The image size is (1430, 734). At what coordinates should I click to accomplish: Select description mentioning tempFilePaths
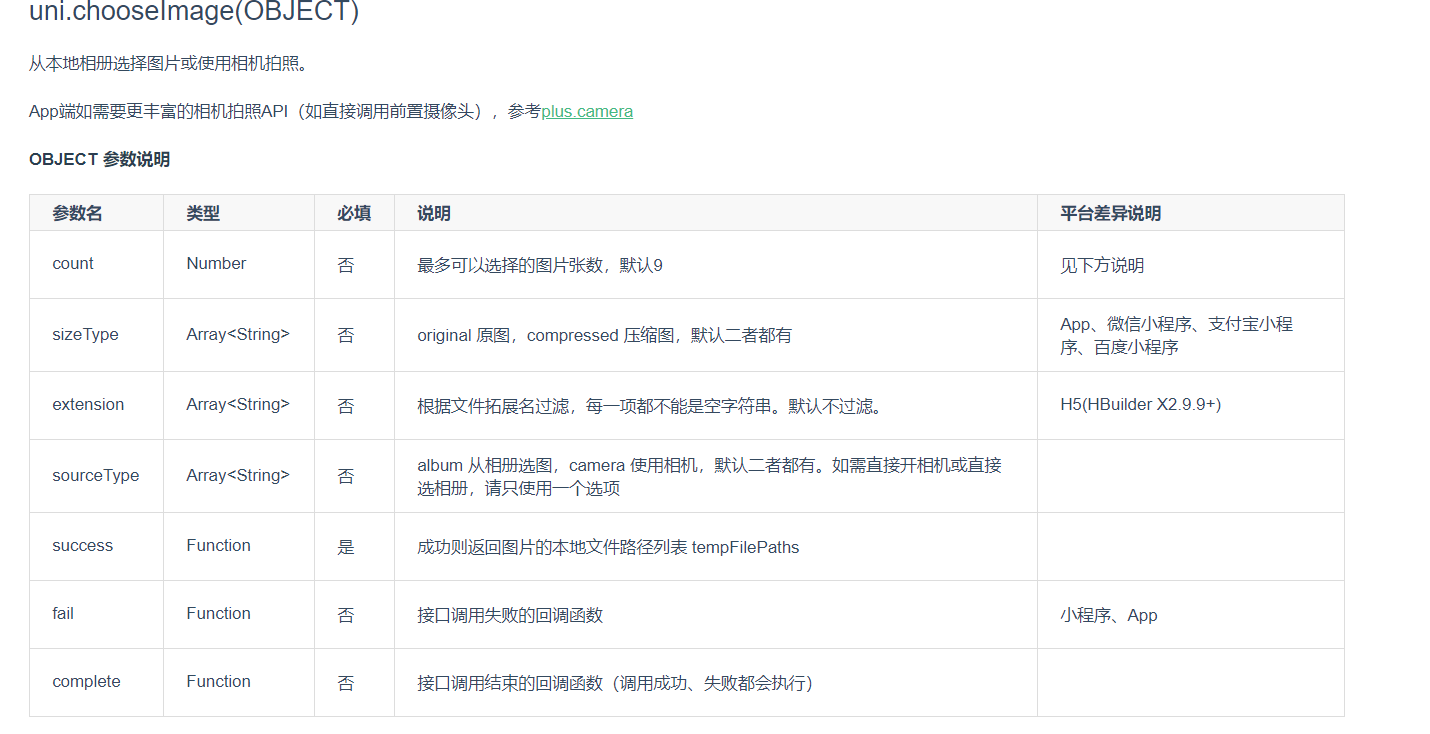click(x=608, y=547)
